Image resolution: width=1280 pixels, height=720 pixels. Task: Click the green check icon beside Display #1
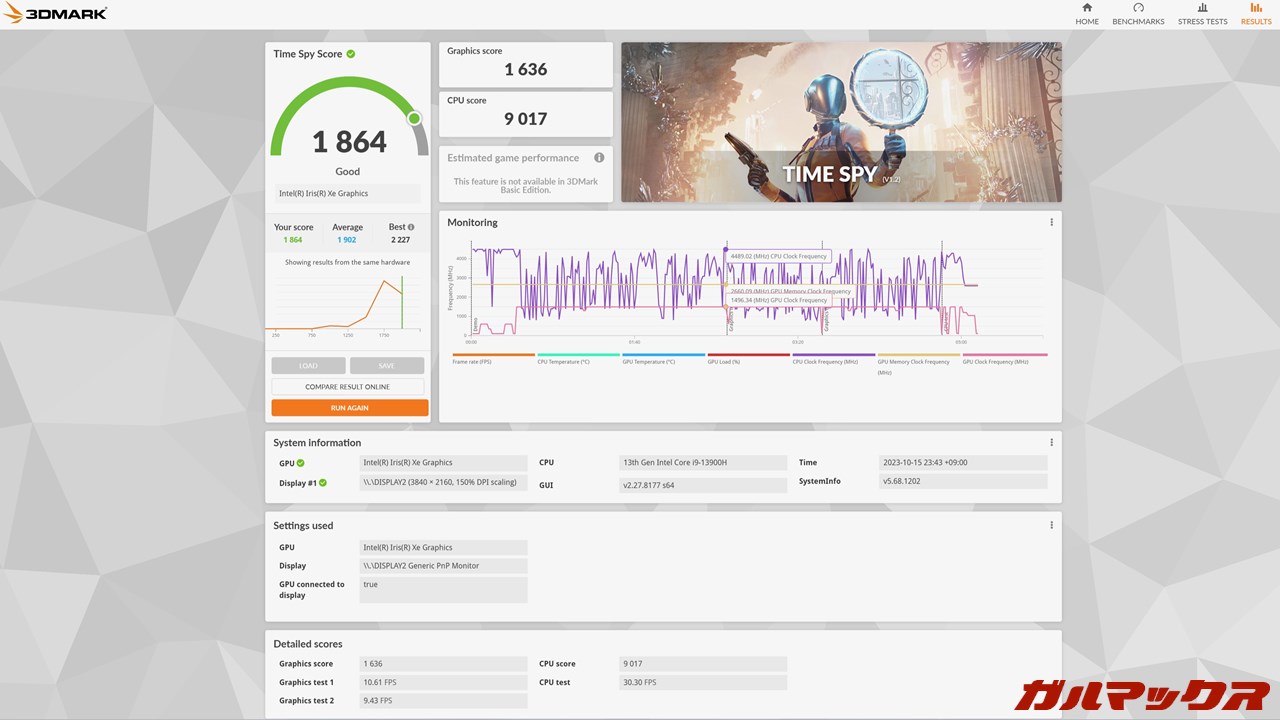coord(323,483)
